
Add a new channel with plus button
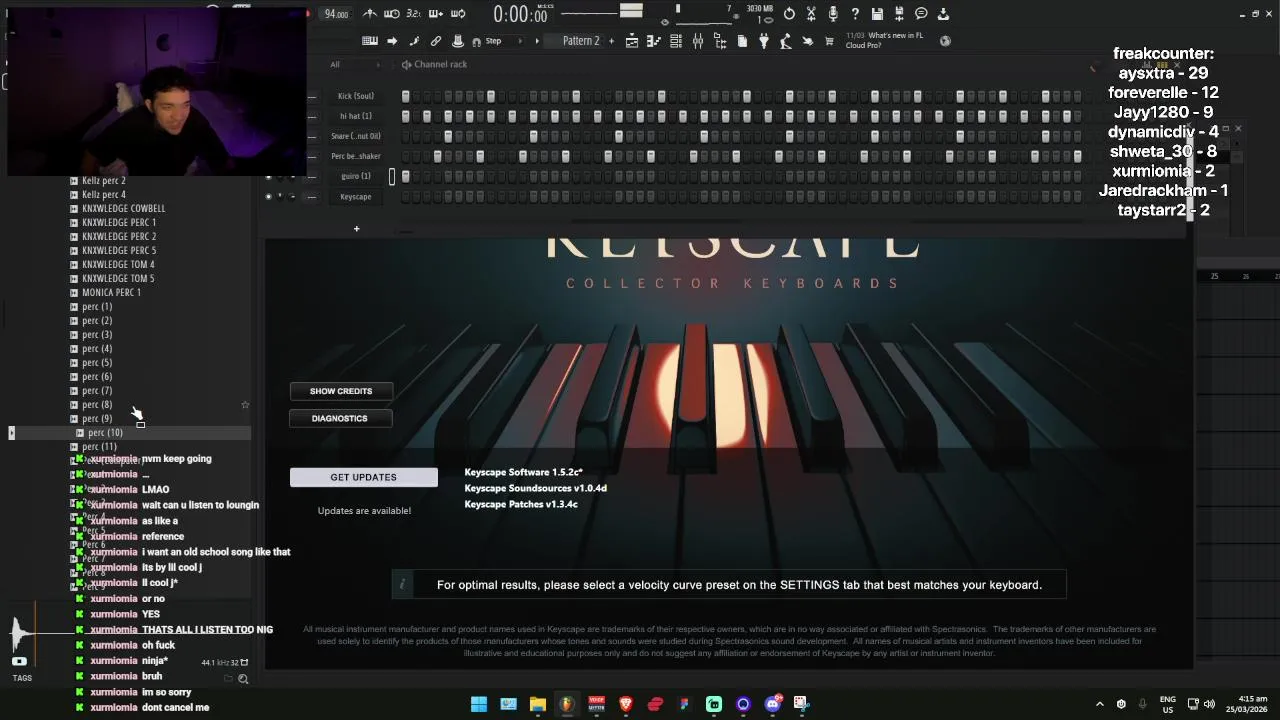coord(356,229)
